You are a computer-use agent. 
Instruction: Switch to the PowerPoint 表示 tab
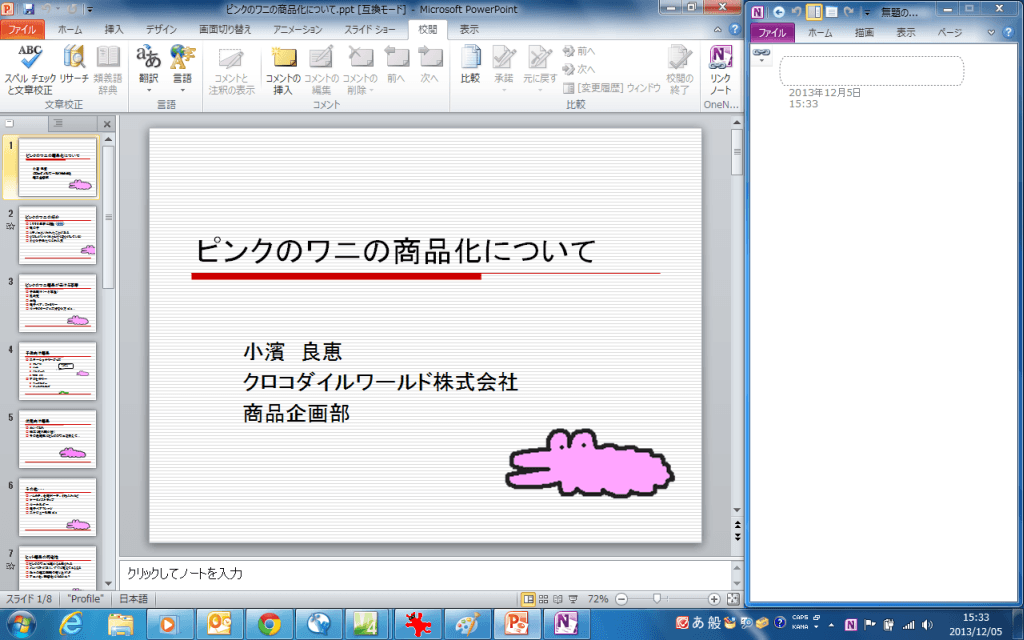[469, 29]
